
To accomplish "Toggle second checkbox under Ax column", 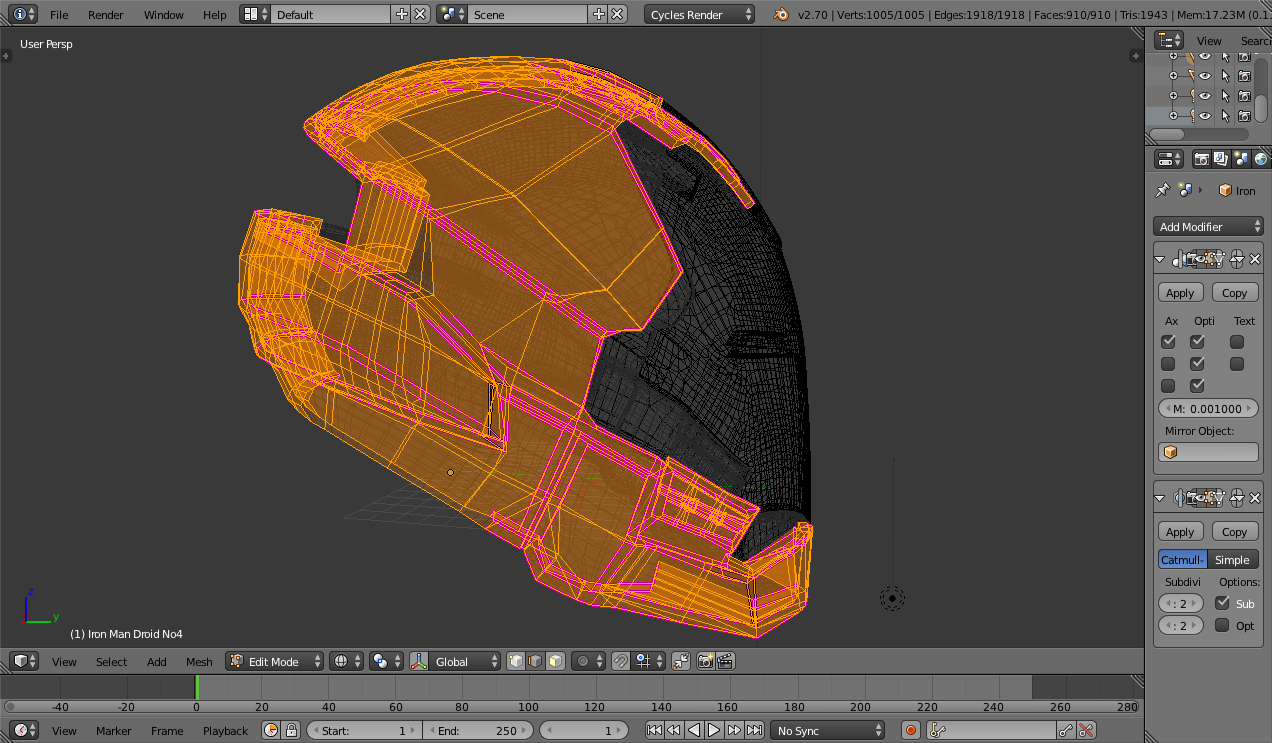I will (x=1168, y=364).
